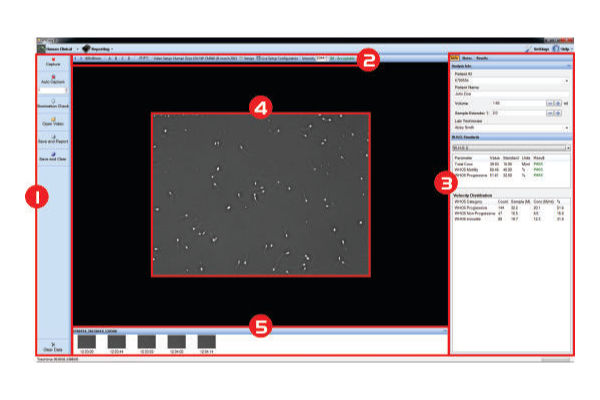Click the Volume value field
Viewport: 600px width, 400px height.
point(518,103)
